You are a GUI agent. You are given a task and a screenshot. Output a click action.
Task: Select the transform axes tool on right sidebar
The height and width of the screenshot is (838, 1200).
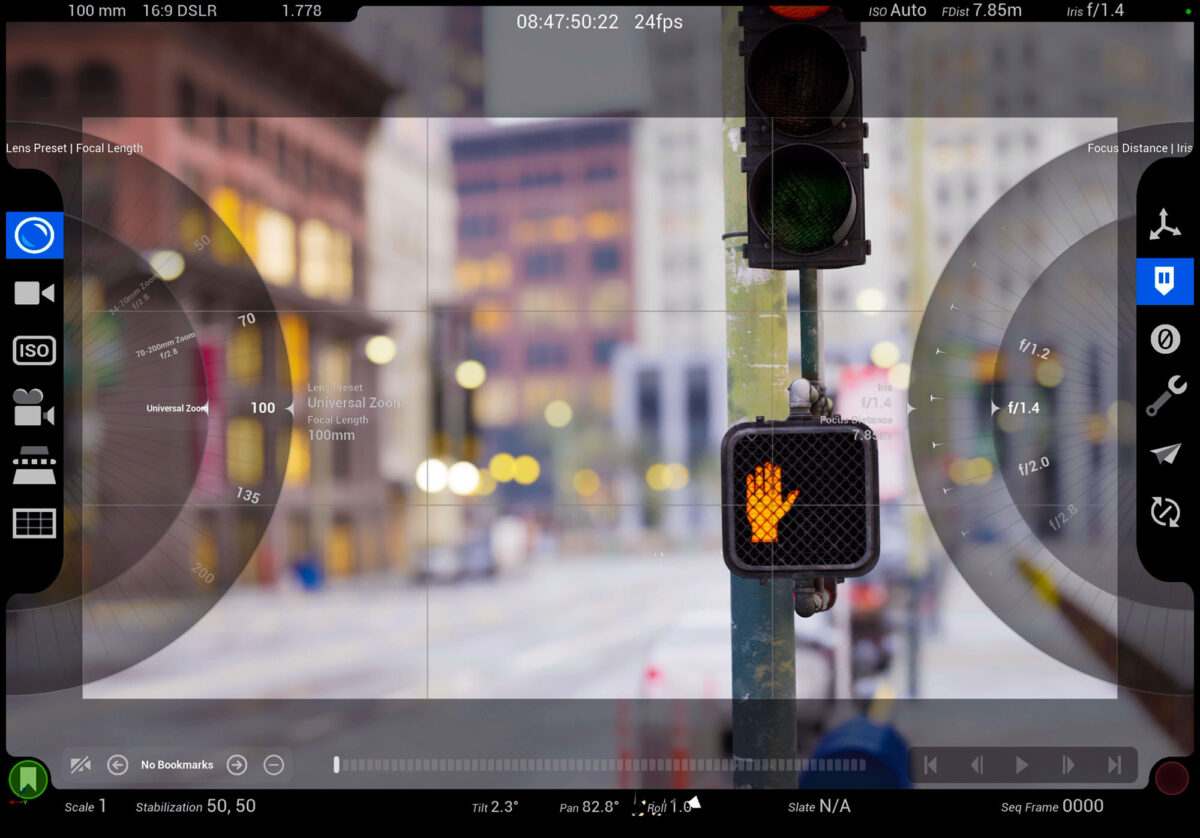(x=1166, y=224)
